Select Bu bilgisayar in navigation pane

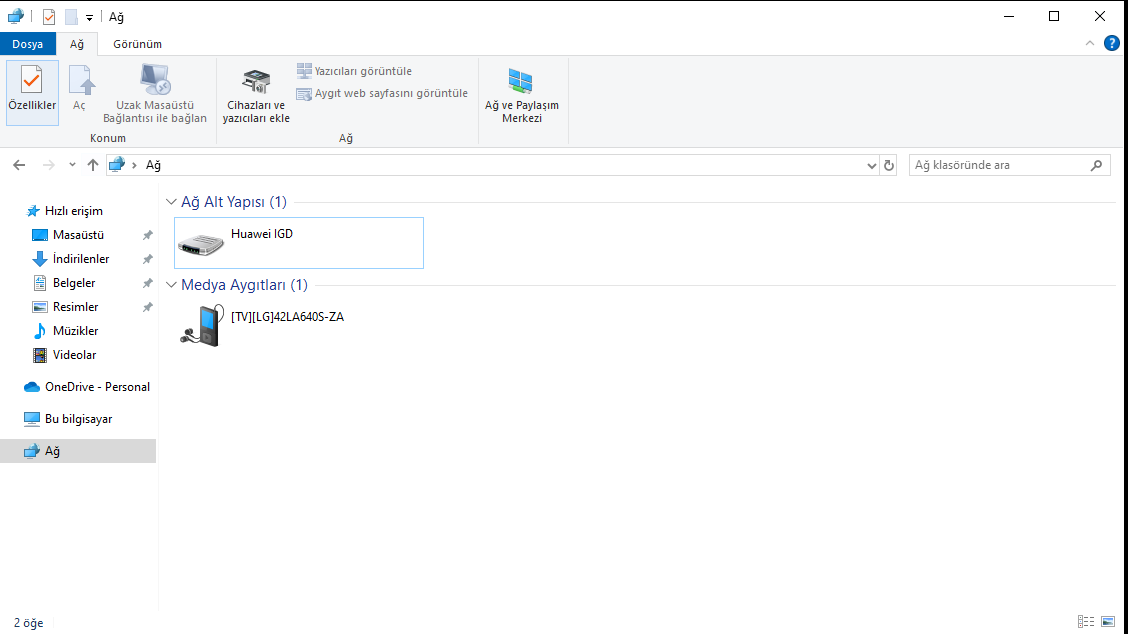point(78,419)
